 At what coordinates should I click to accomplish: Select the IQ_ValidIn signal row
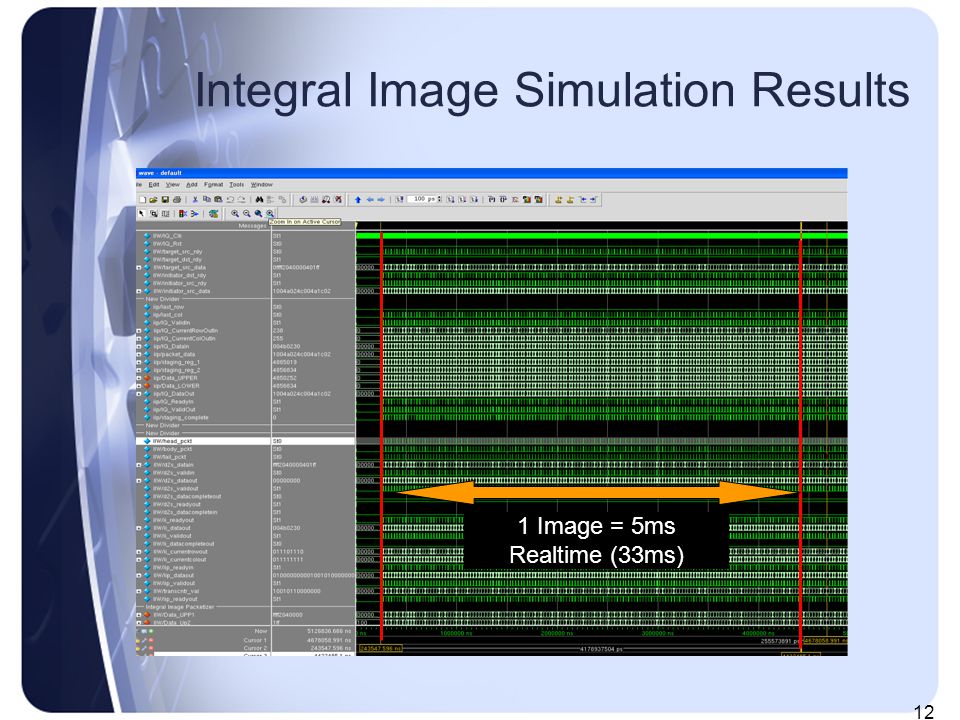[246, 323]
